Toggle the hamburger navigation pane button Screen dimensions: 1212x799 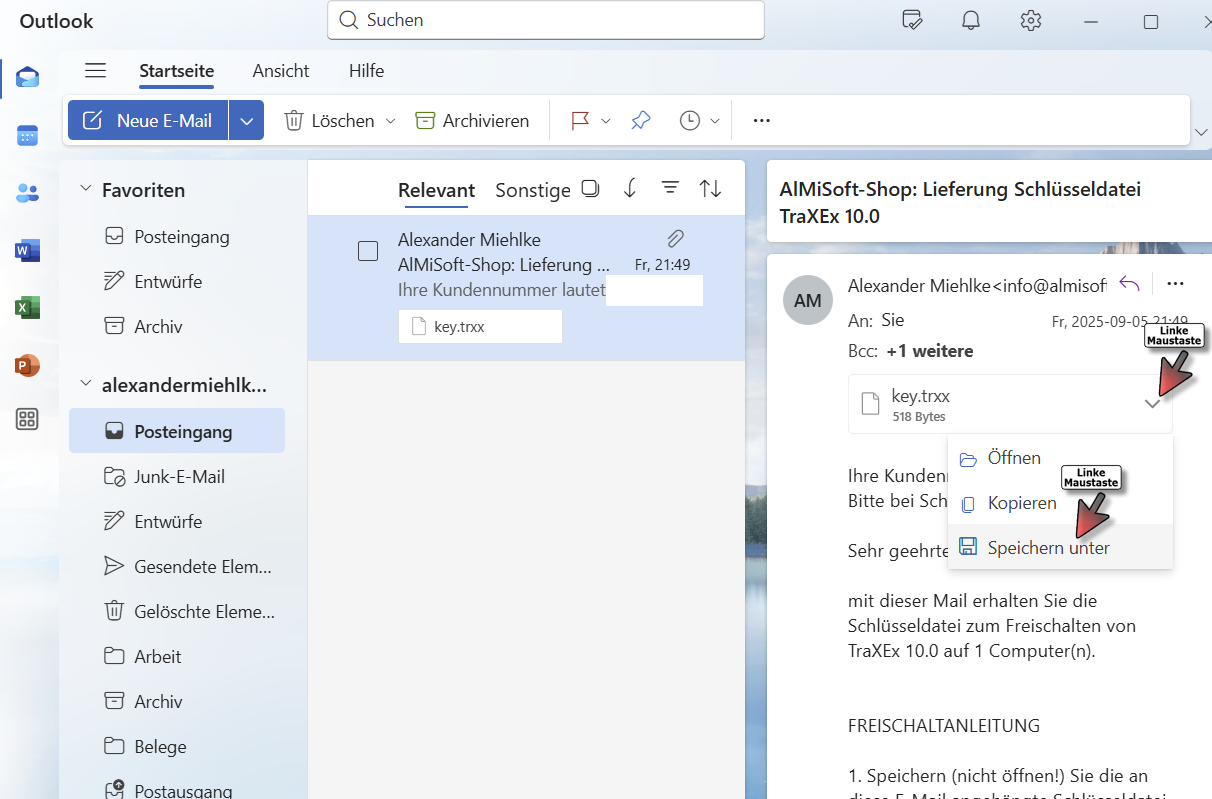tap(95, 71)
